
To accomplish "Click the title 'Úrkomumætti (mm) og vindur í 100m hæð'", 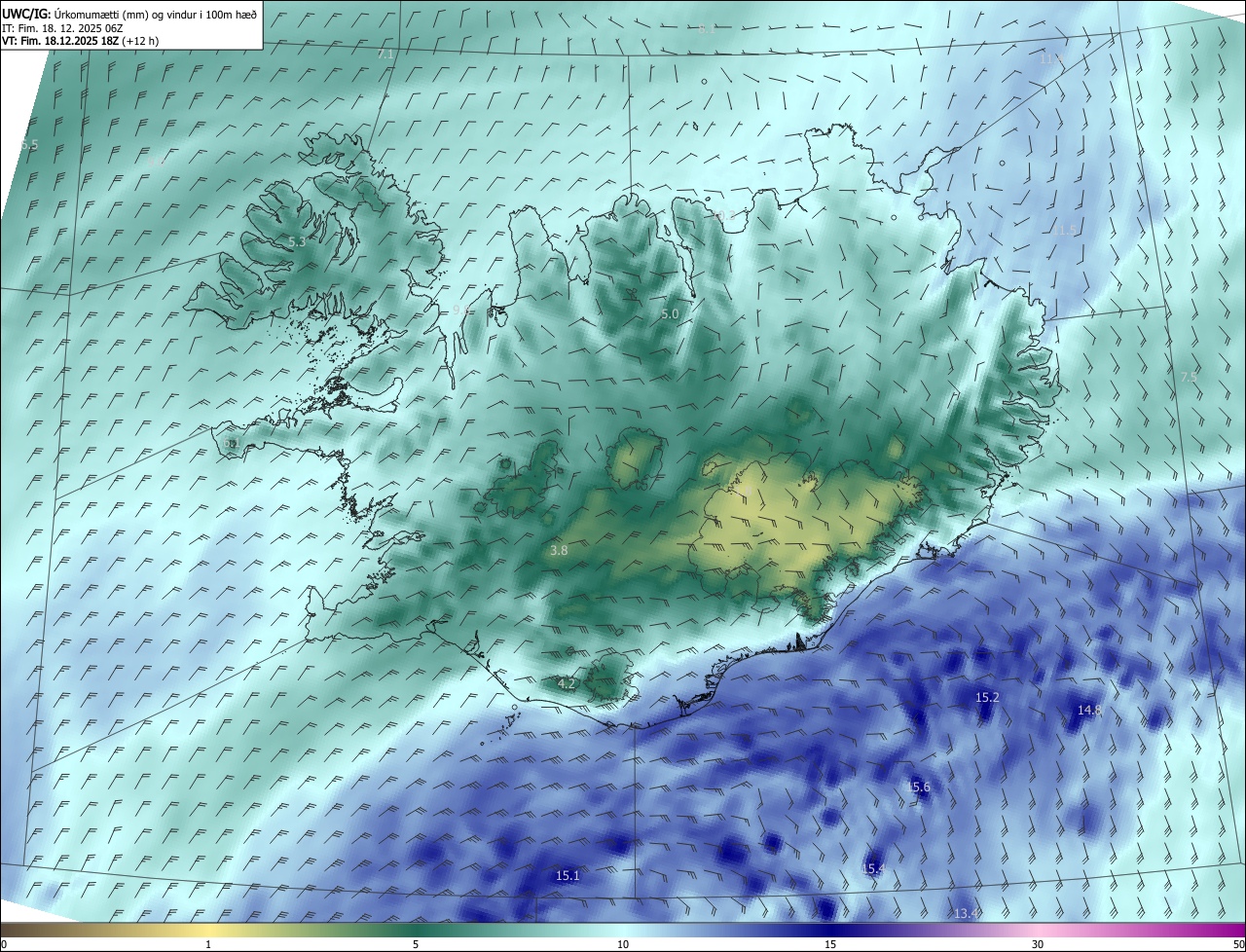I will tap(155, 14).
